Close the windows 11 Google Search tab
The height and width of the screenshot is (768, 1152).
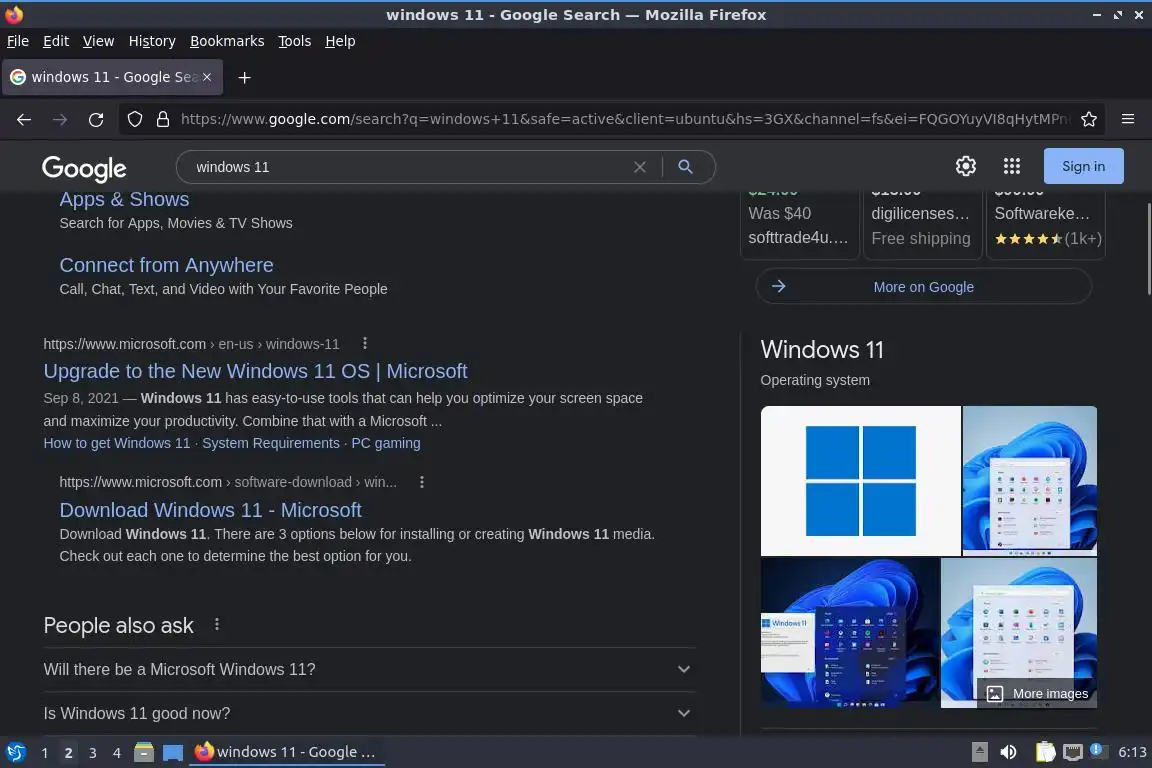click(207, 76)
